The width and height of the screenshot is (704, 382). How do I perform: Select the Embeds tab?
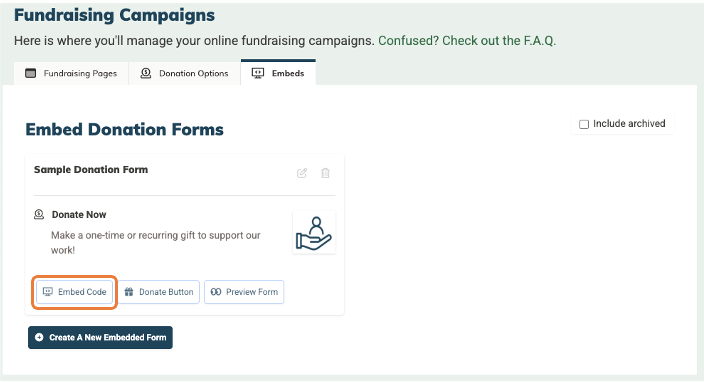278,73
